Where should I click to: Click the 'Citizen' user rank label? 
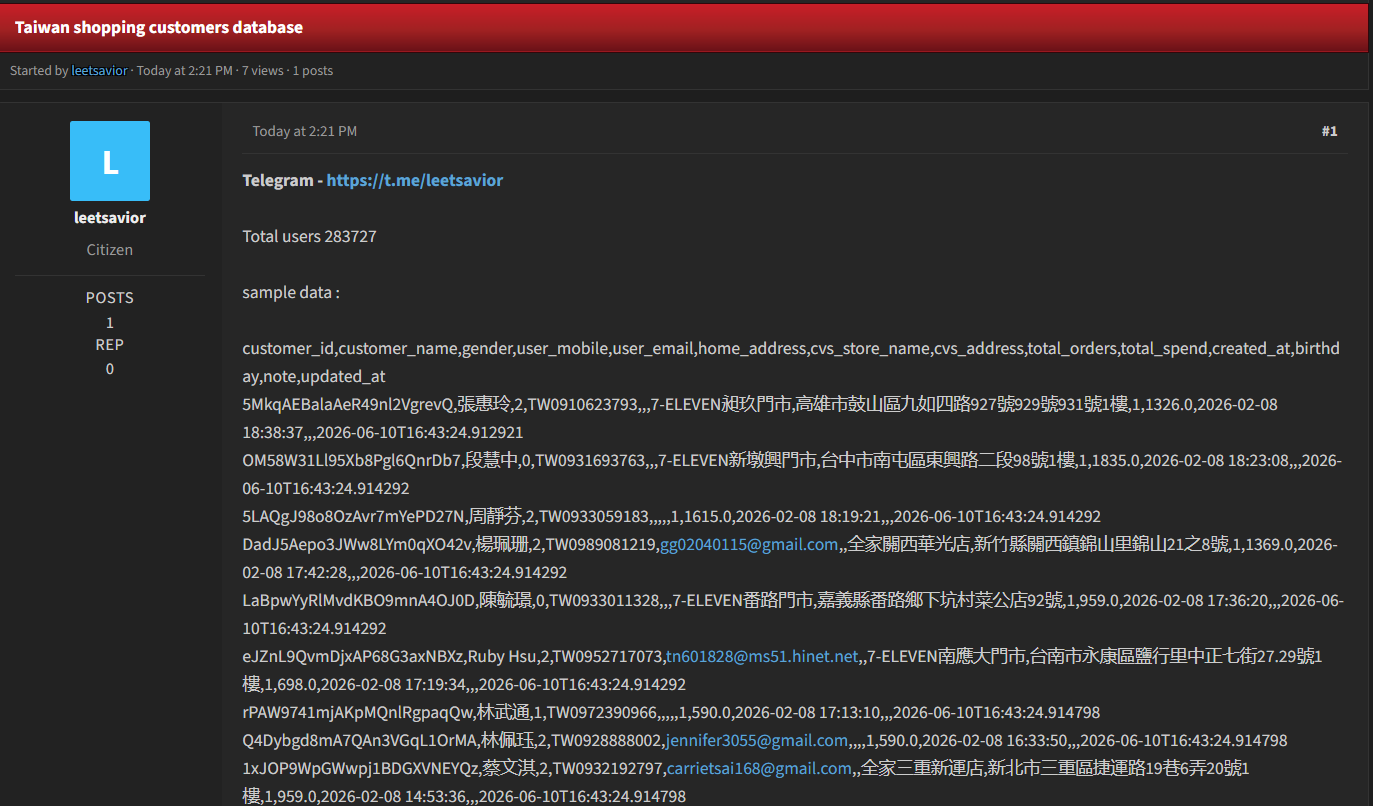point(110,249)
